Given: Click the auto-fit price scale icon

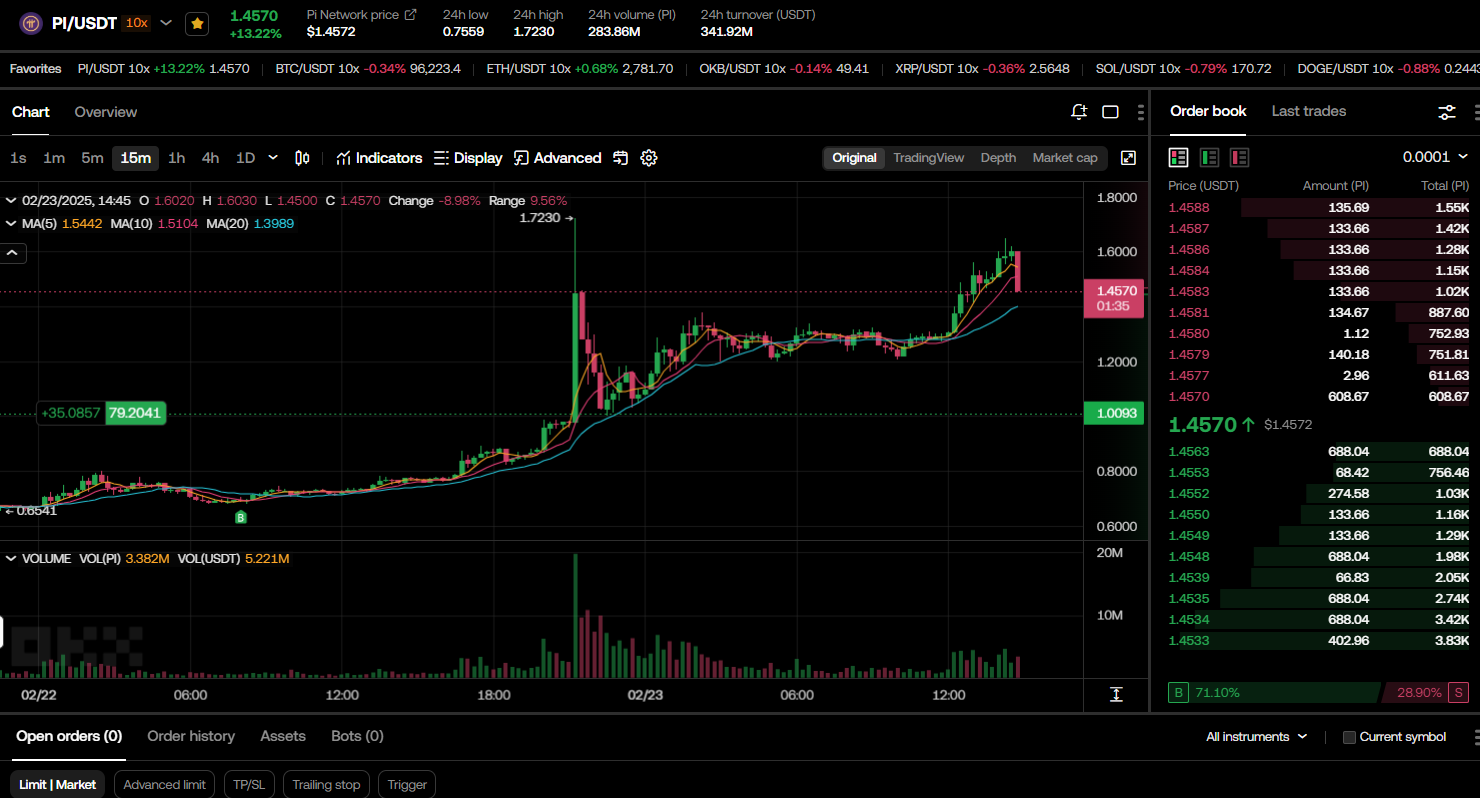Looking at the screenshot, I should click(1116, 694).
